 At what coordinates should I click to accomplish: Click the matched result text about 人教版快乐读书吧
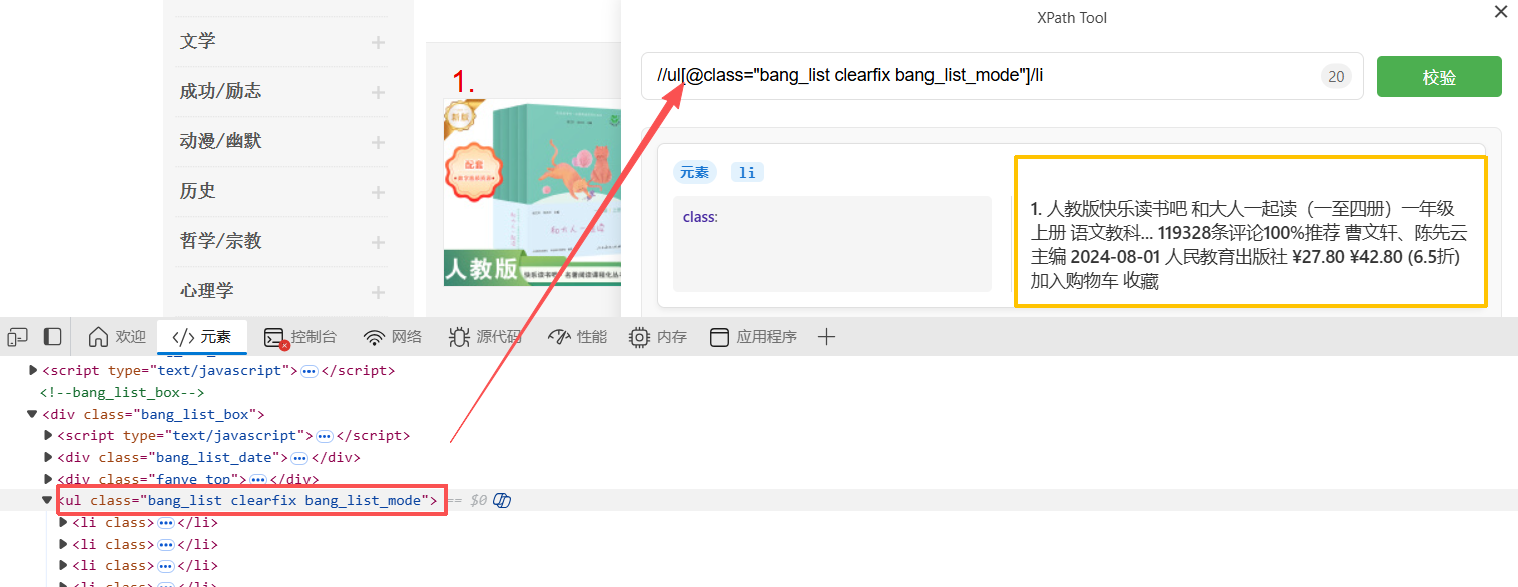pyautogui.click(x=1250, y=245)
